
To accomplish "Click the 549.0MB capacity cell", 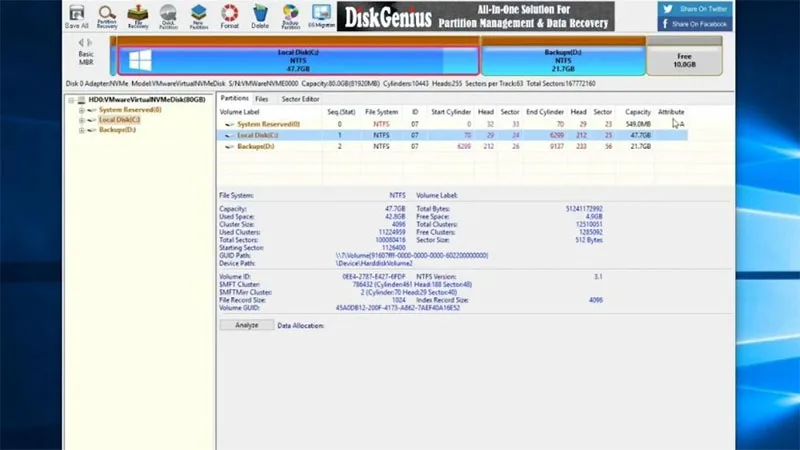I will [x=638, y=124].
